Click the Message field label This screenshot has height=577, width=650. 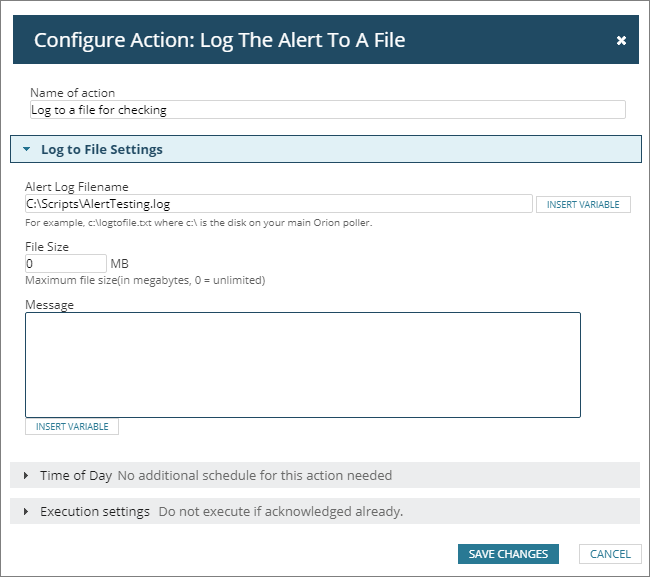tap(49, 305)
